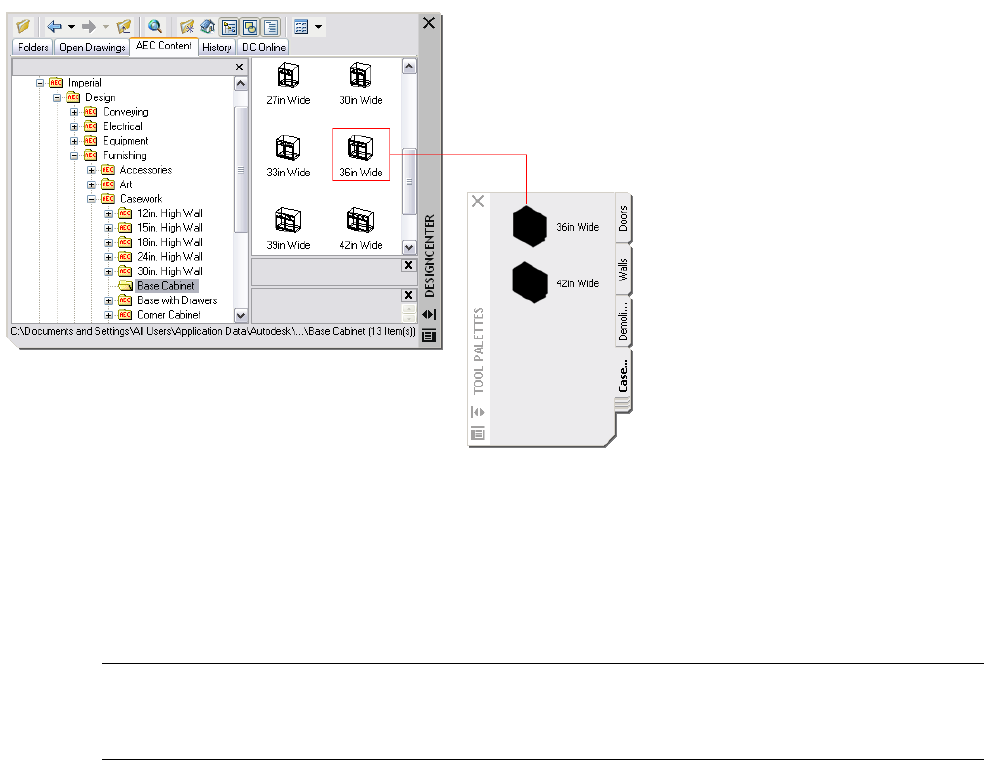
Task: Open Tool Palettes properties icon
Action: click(x=478, y=433)
